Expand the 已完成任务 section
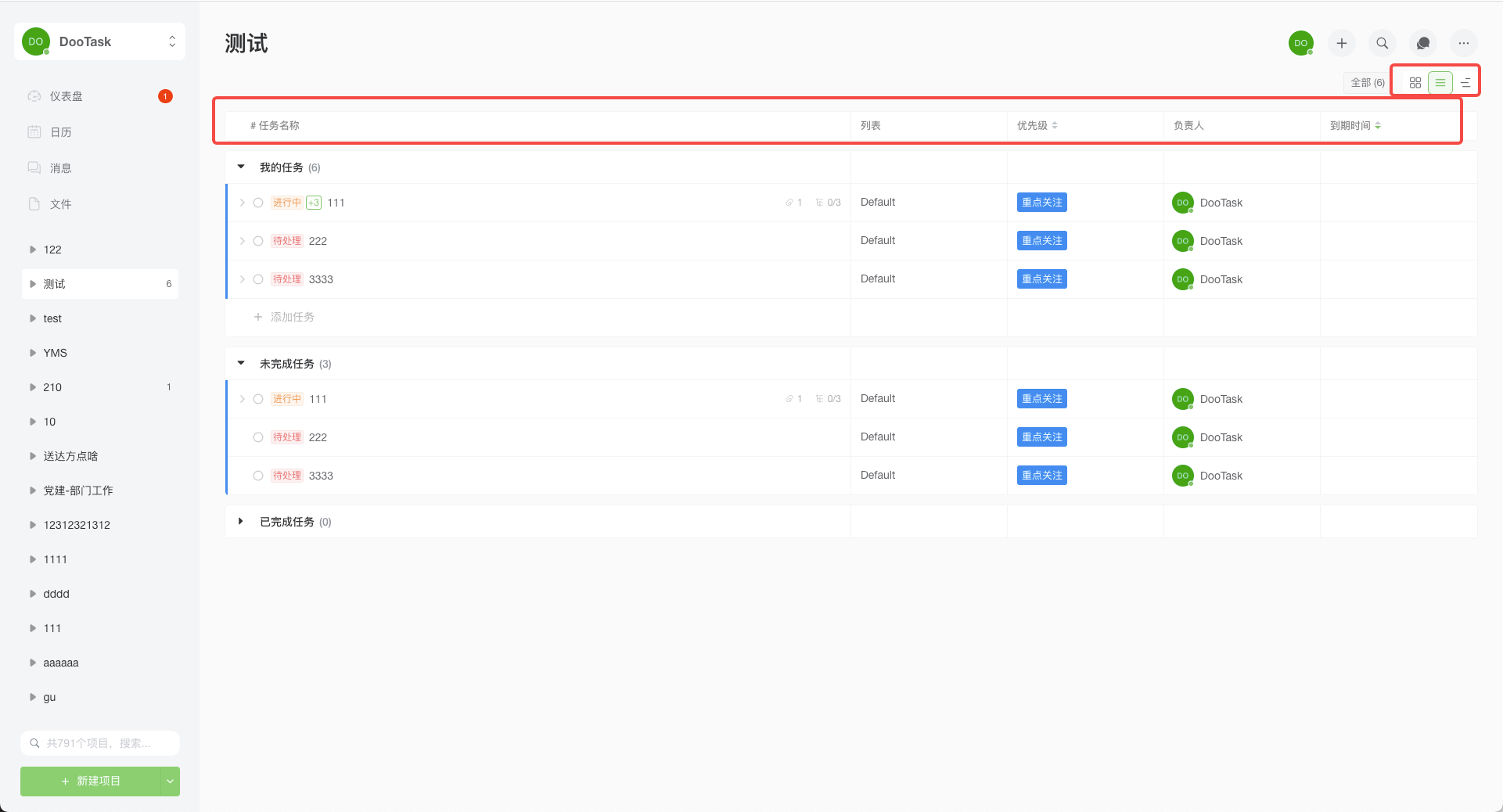The height and width of the screenshot is (812, 1503). click(241, 522)
